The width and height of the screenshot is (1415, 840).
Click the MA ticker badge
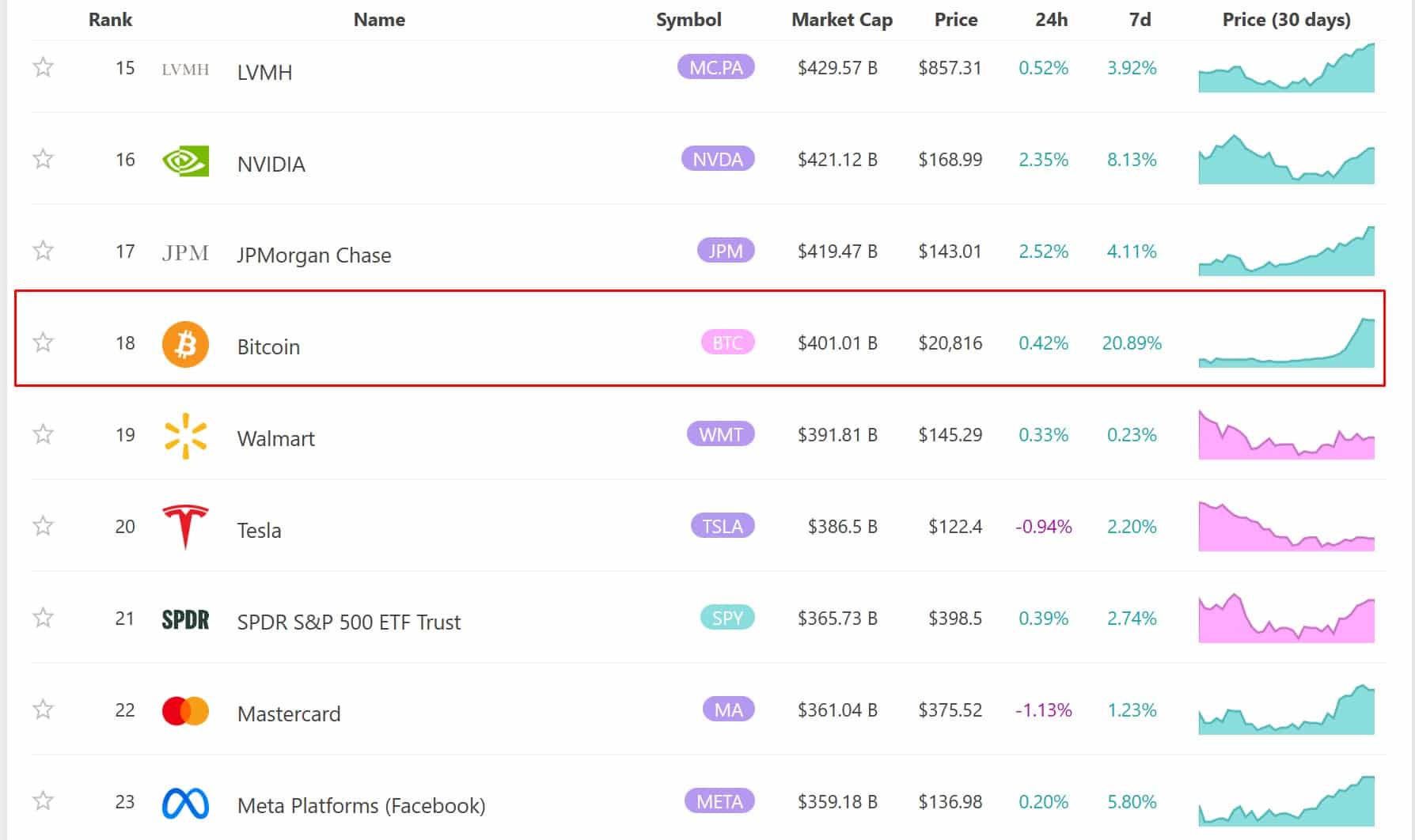point(728,709)
